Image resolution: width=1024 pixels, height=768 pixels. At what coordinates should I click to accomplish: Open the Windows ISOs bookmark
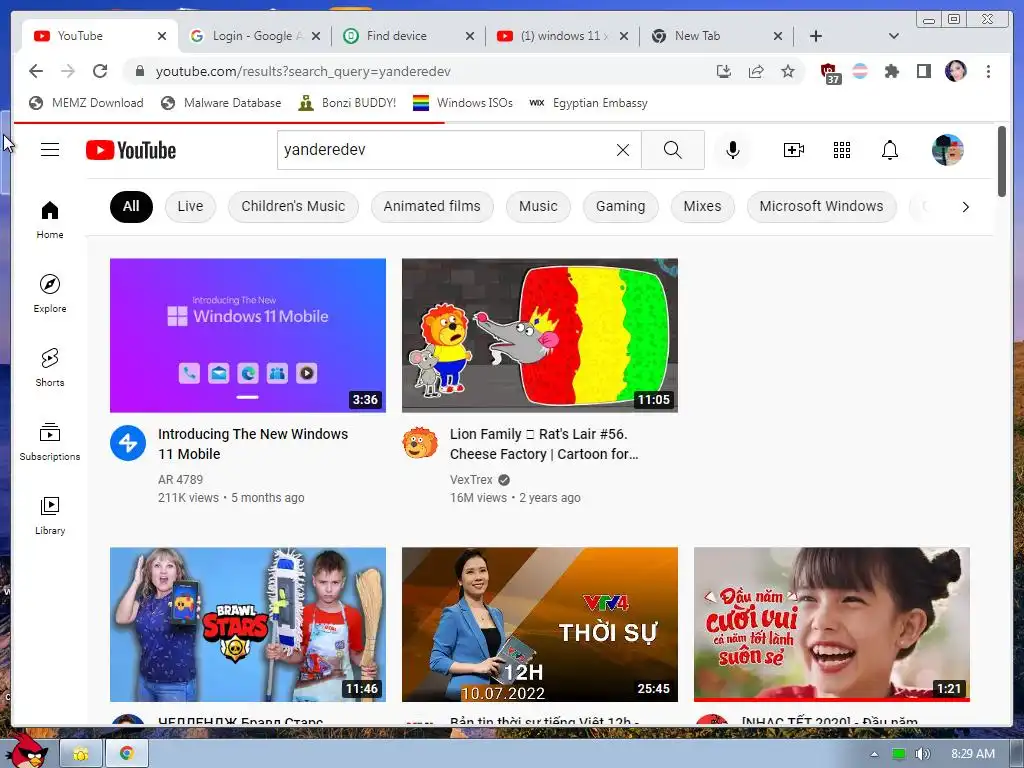(463, 103)
